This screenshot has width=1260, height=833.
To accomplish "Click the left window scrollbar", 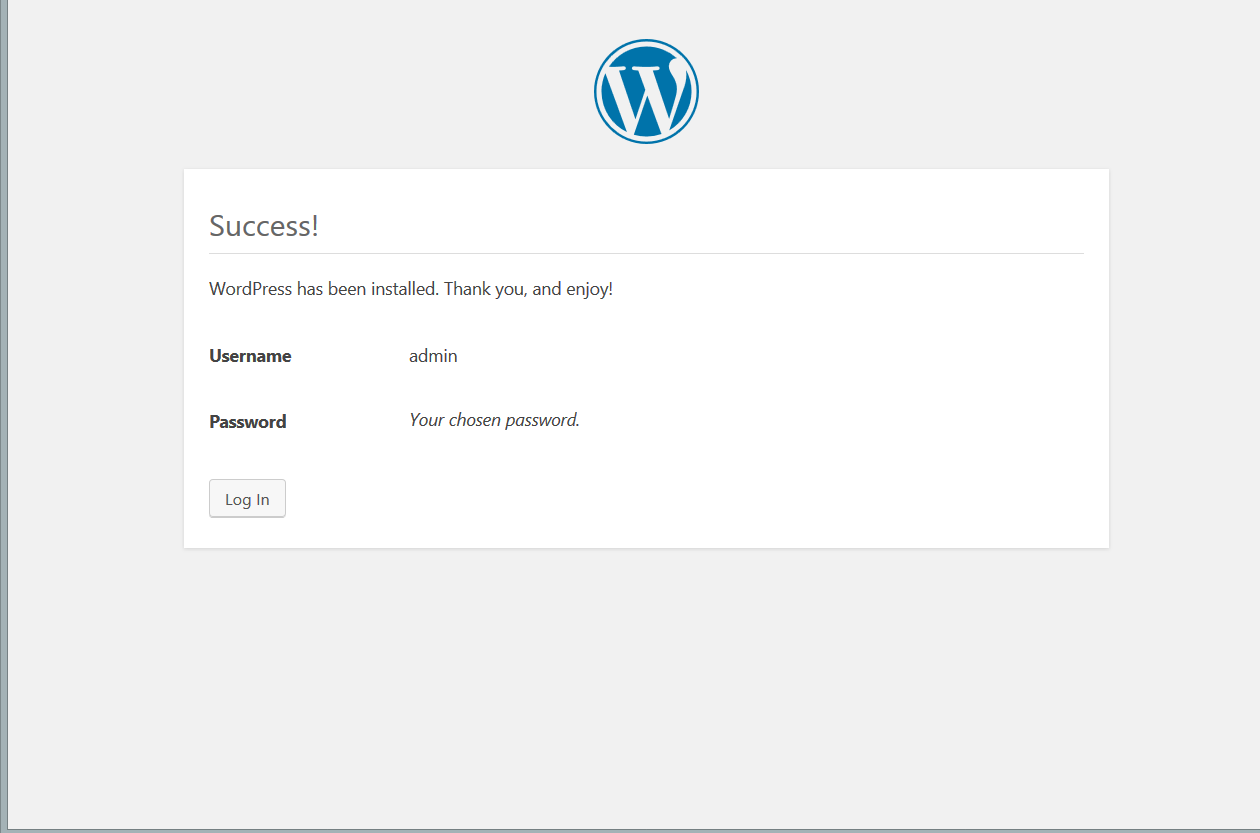I will coord(6,400).
